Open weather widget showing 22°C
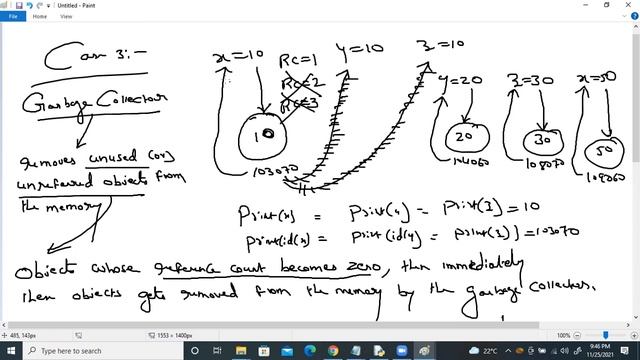 click(x=483, y=351)
